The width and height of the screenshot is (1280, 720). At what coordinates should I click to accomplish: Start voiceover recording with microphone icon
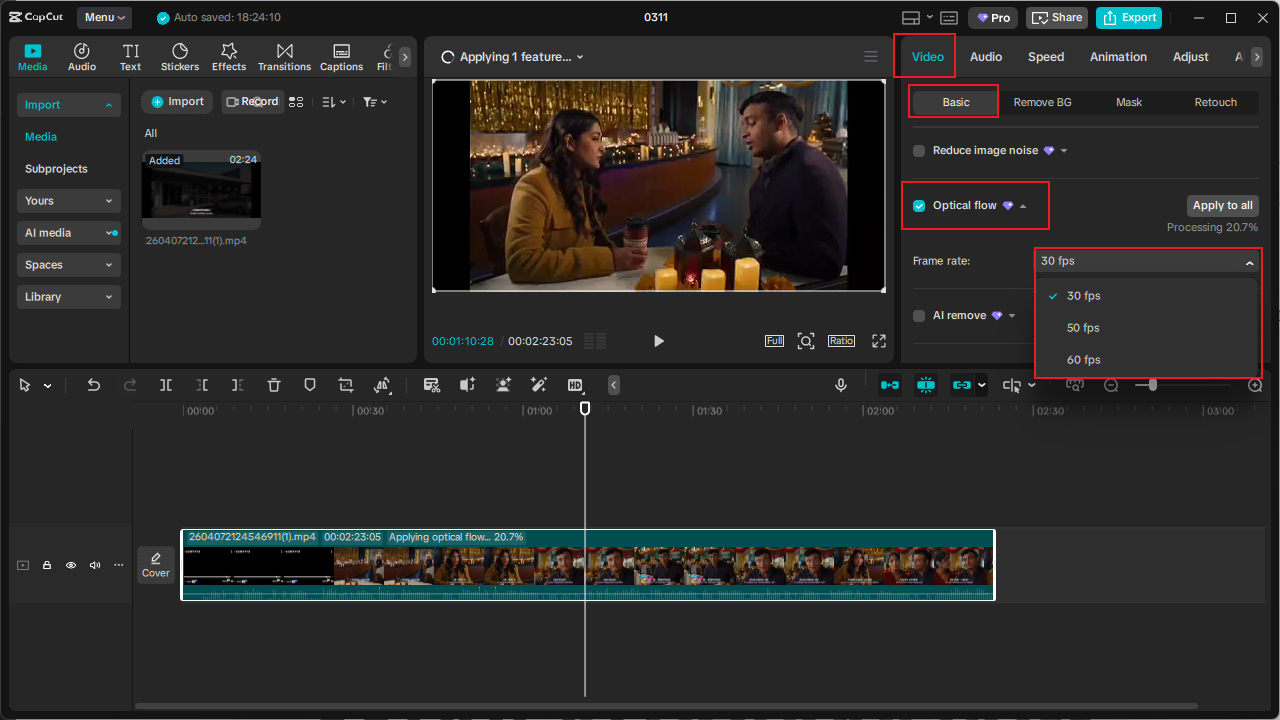(x=841, y=385)
